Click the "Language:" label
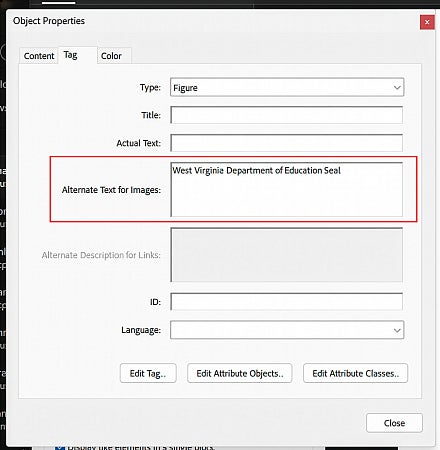The width and height of the screenshot is (440, 450). (141, 330)
